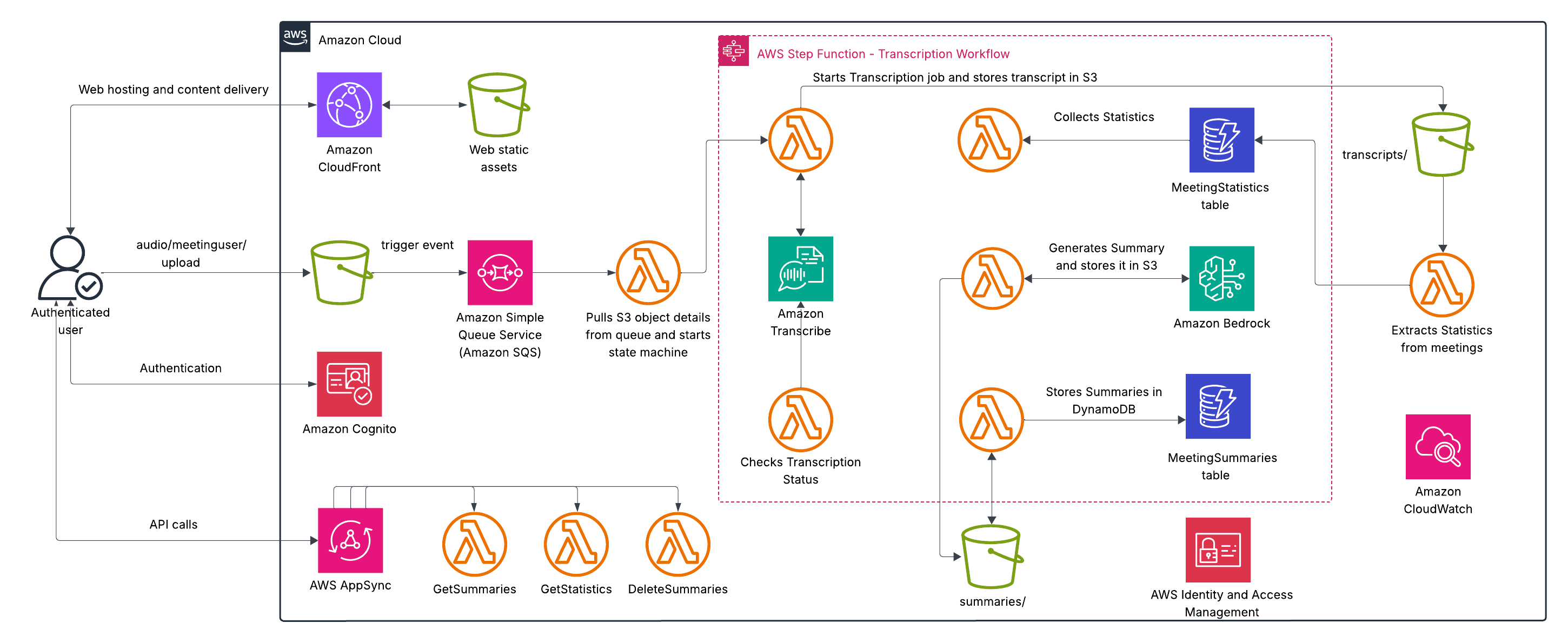Click the AWS Identity and Access Management icon
The height and width of the screenshot is (643, 1568).
[1218, 550]
